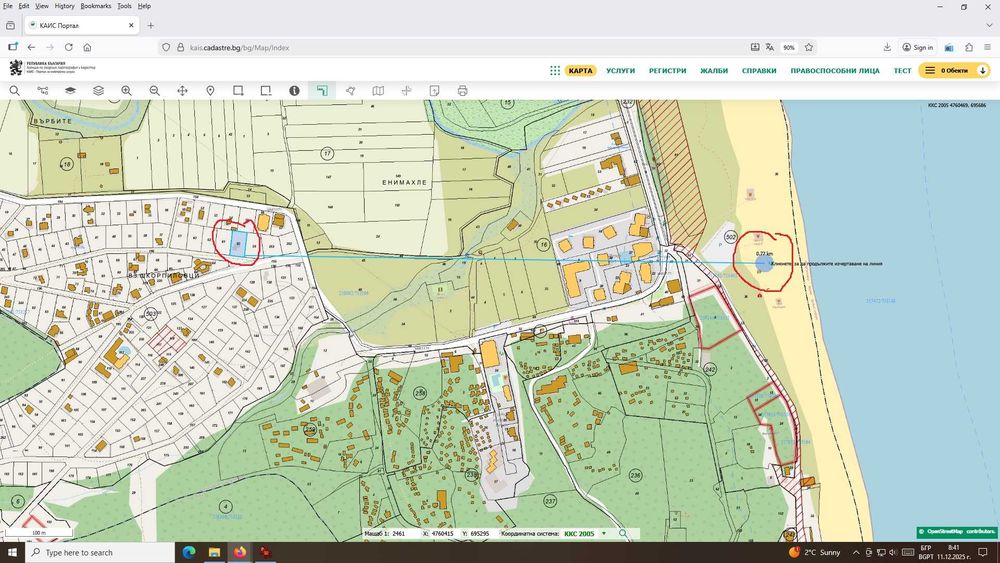Bookmark this page with star icon
The height and width of the screenshot is (563, 1000).
(x=808, y=47)
